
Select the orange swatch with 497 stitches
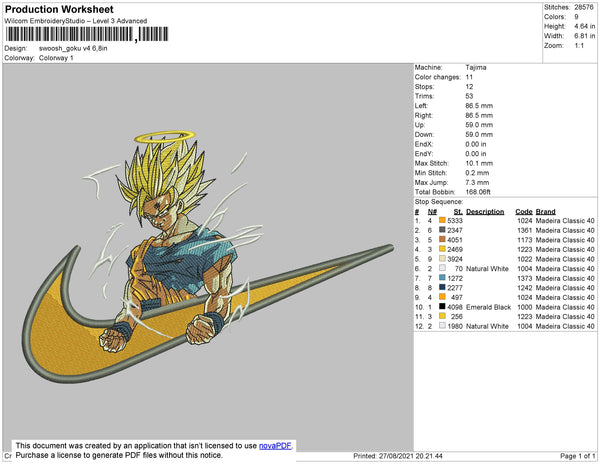pyautogui.click(x=442, y=297)
